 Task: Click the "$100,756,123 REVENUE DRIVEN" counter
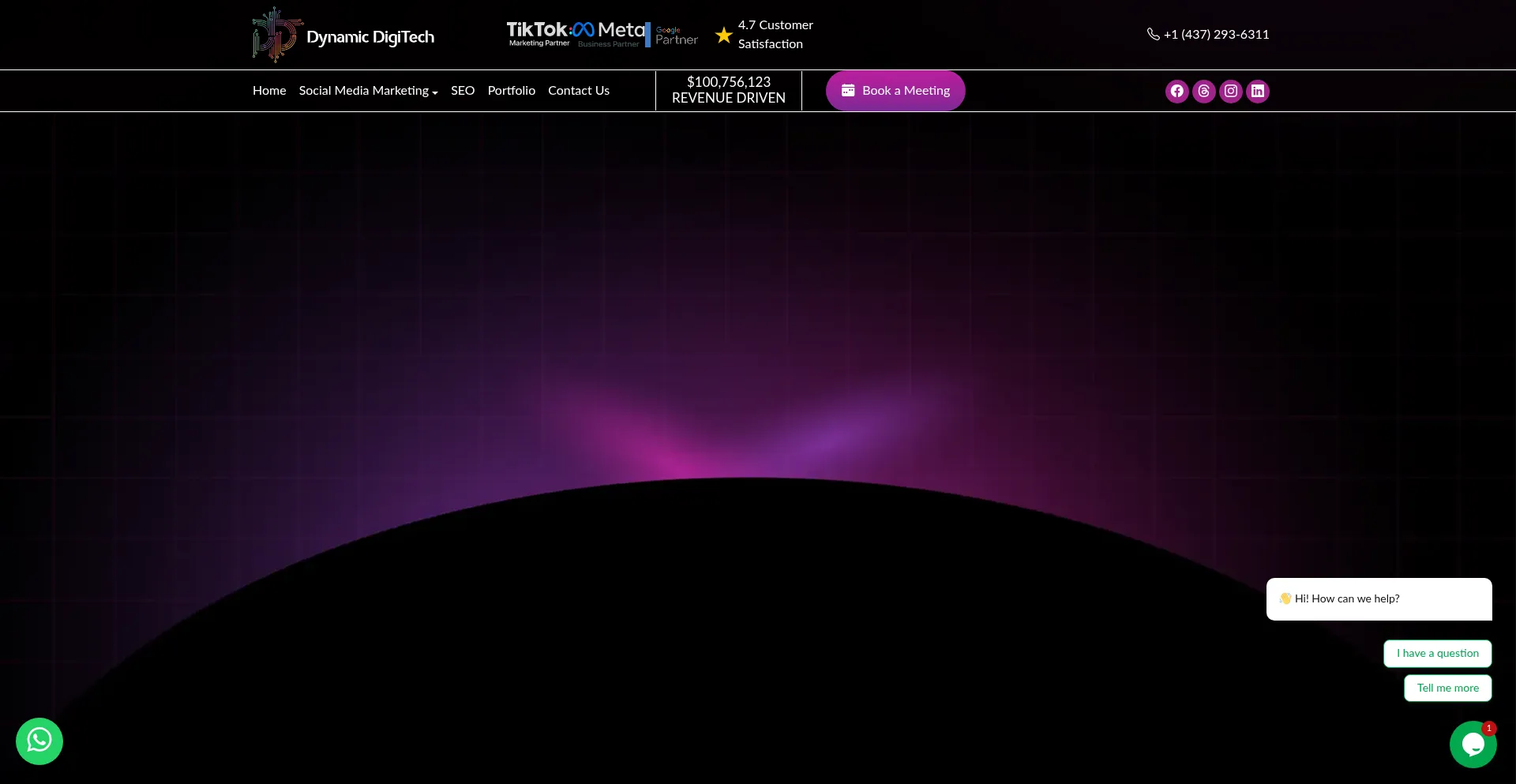click(728, 90)
